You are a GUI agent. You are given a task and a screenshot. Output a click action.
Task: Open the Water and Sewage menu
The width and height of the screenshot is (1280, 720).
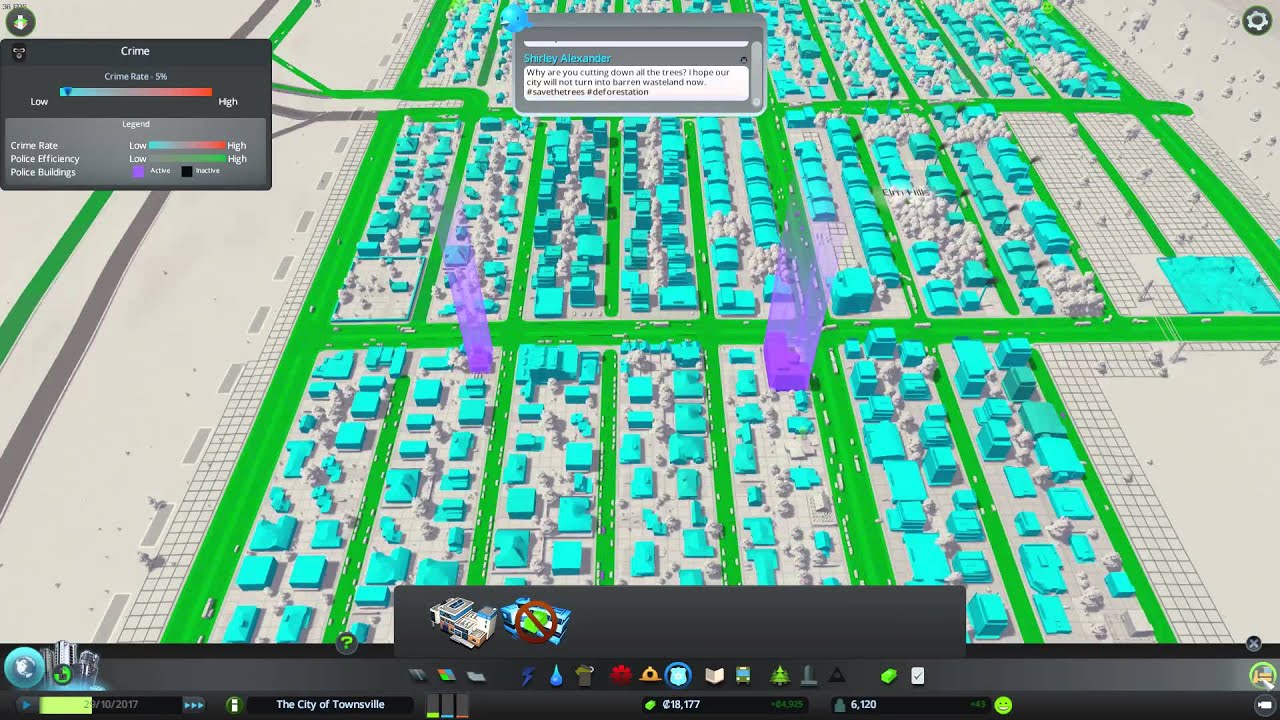556,676
